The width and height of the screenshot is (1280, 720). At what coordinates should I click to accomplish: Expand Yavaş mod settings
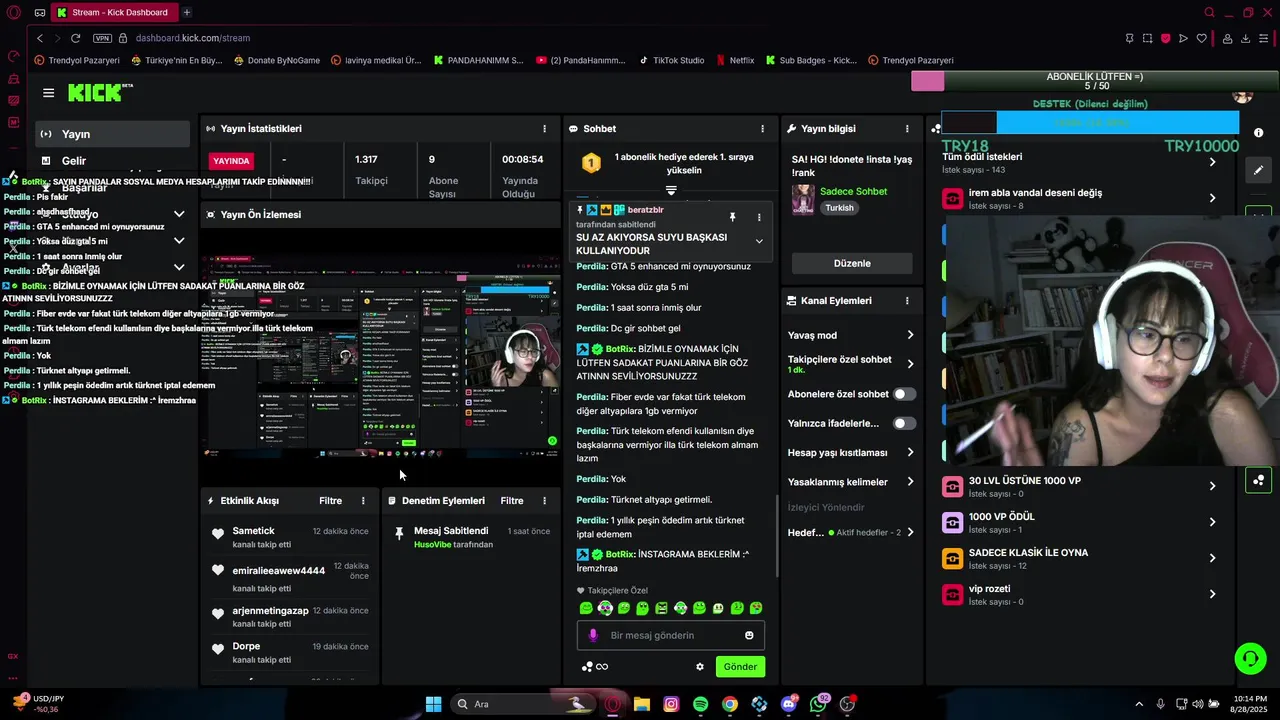851,335
